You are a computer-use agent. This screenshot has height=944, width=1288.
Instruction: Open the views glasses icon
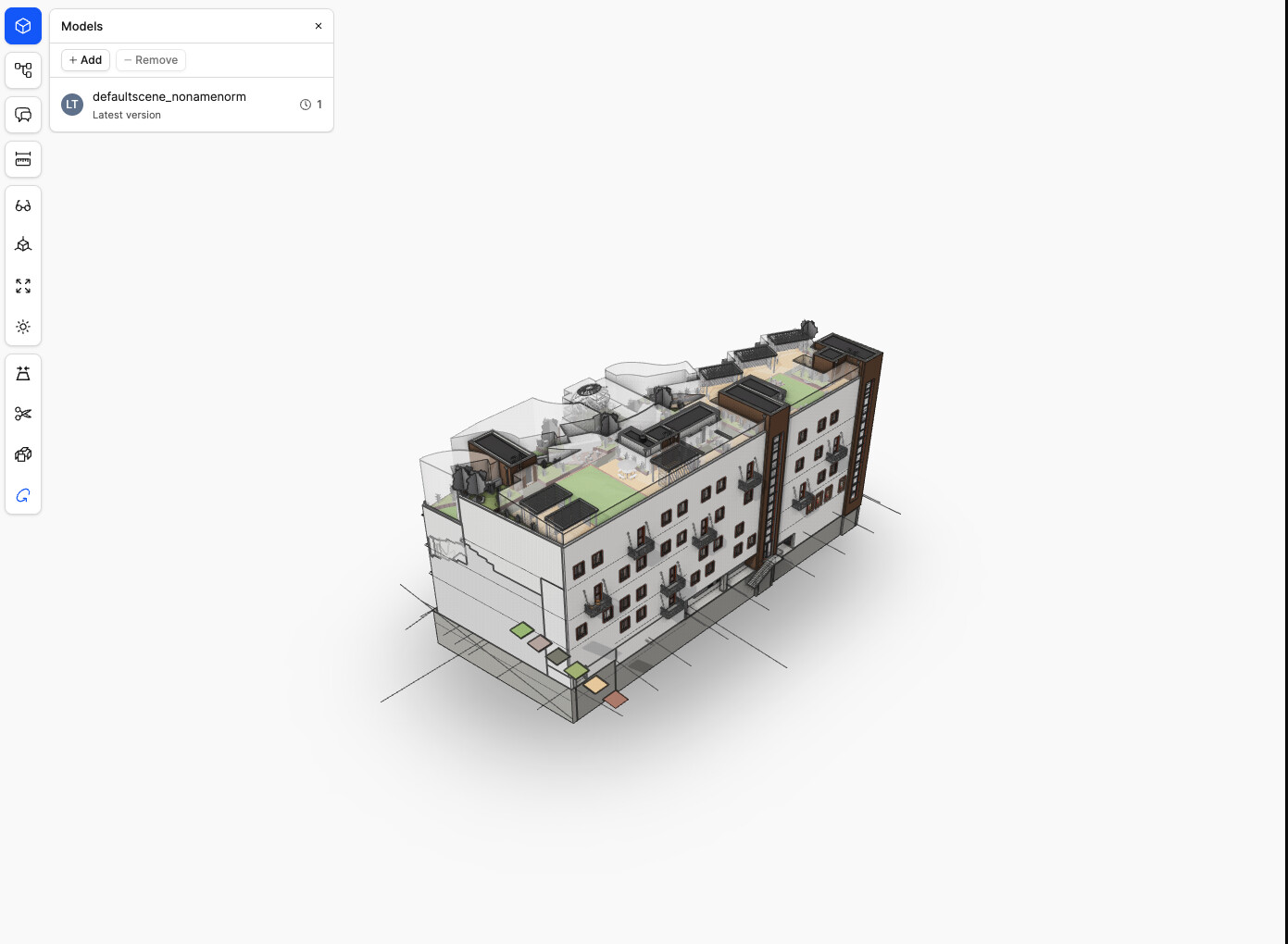23,205
